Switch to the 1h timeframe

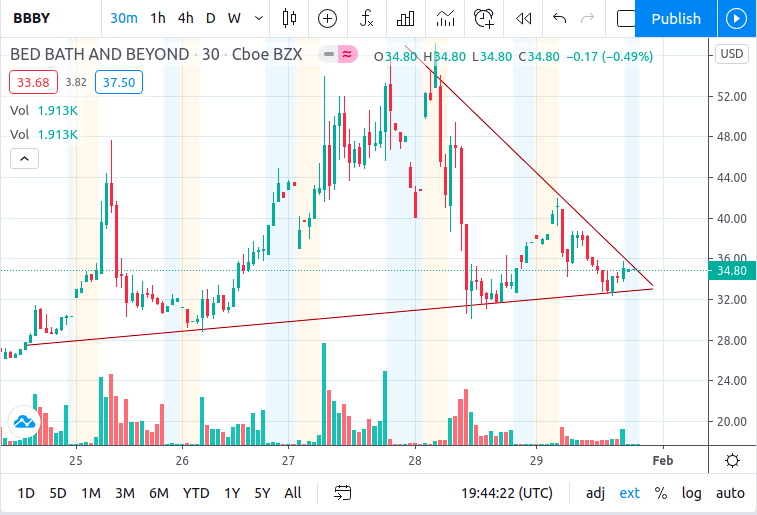[158, 18]
